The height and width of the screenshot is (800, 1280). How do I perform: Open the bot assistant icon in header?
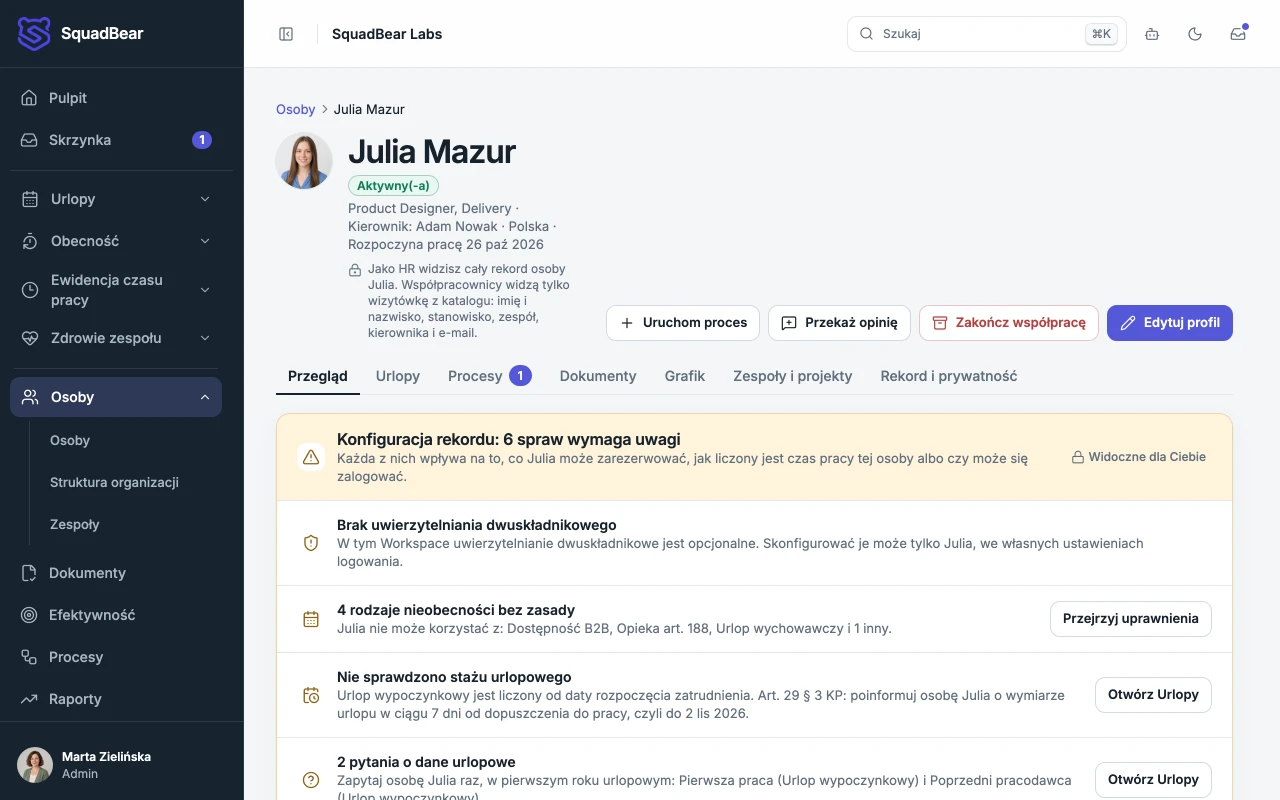click(1152, 34)
